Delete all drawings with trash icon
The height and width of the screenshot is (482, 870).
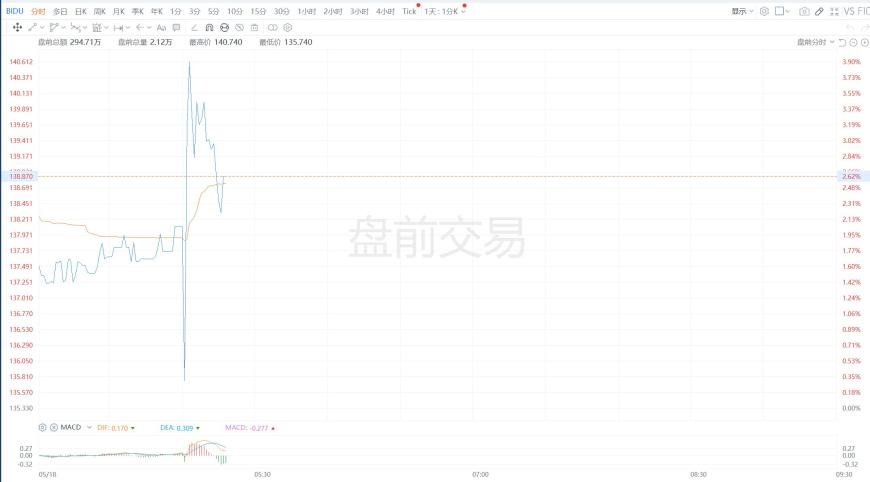coord(254,27)
